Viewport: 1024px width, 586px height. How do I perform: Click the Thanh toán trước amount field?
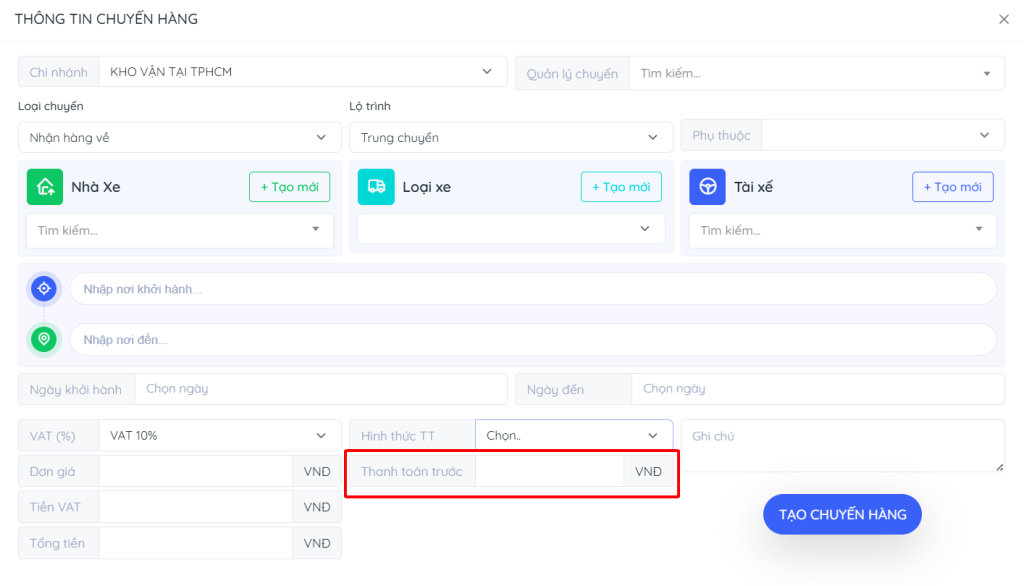548,471
